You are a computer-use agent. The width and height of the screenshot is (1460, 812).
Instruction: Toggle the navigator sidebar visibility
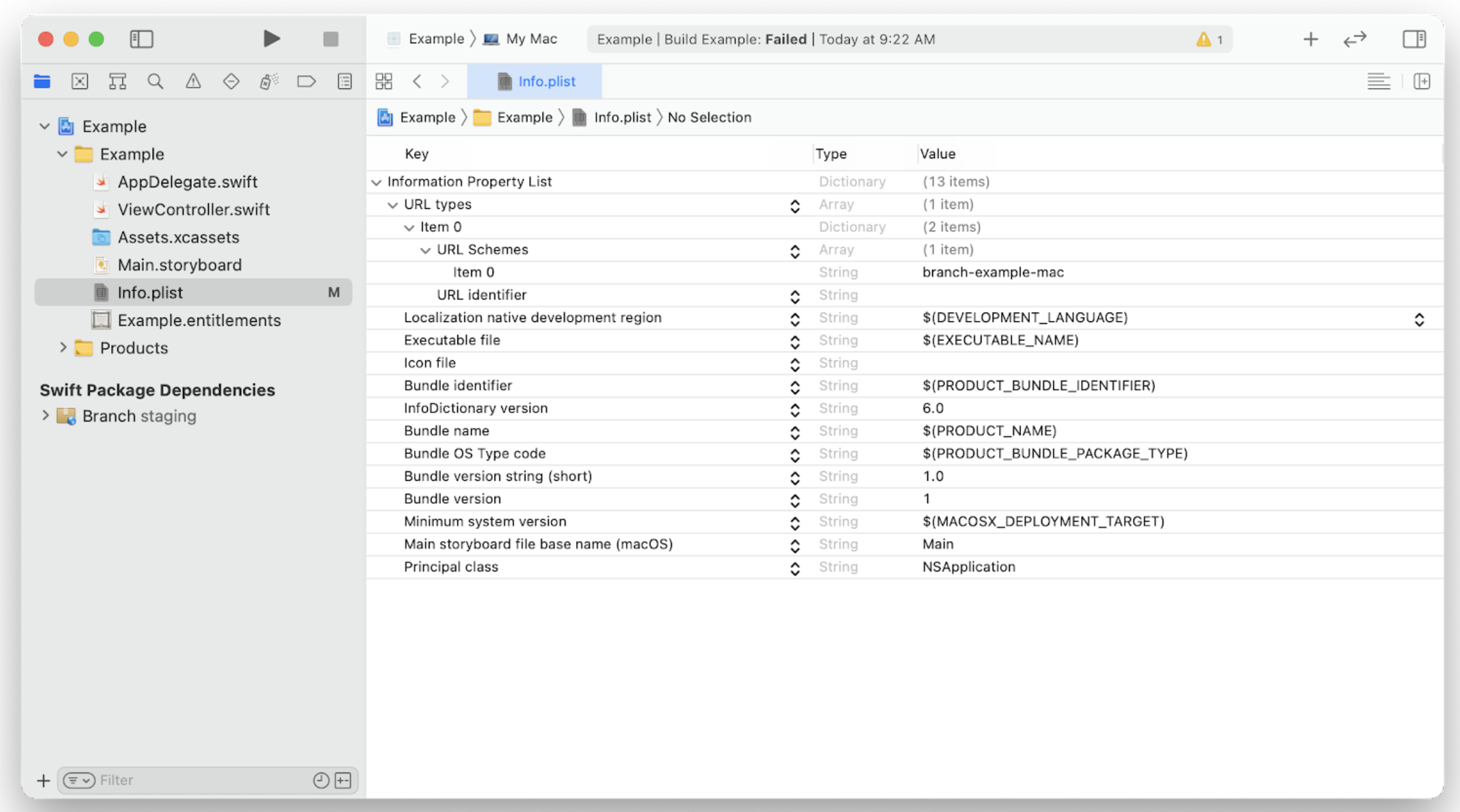(x=142, y=39)
